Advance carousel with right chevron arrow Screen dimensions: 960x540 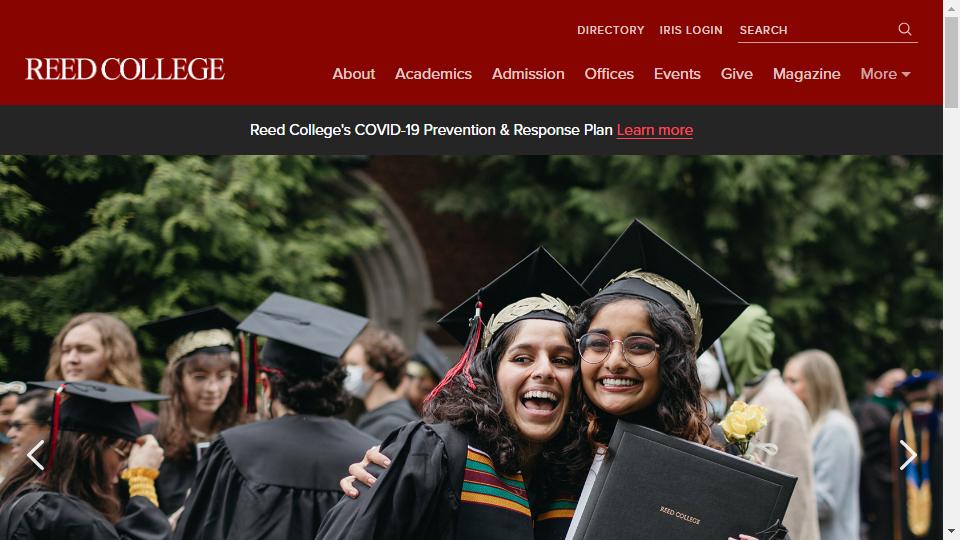(907, 455)
